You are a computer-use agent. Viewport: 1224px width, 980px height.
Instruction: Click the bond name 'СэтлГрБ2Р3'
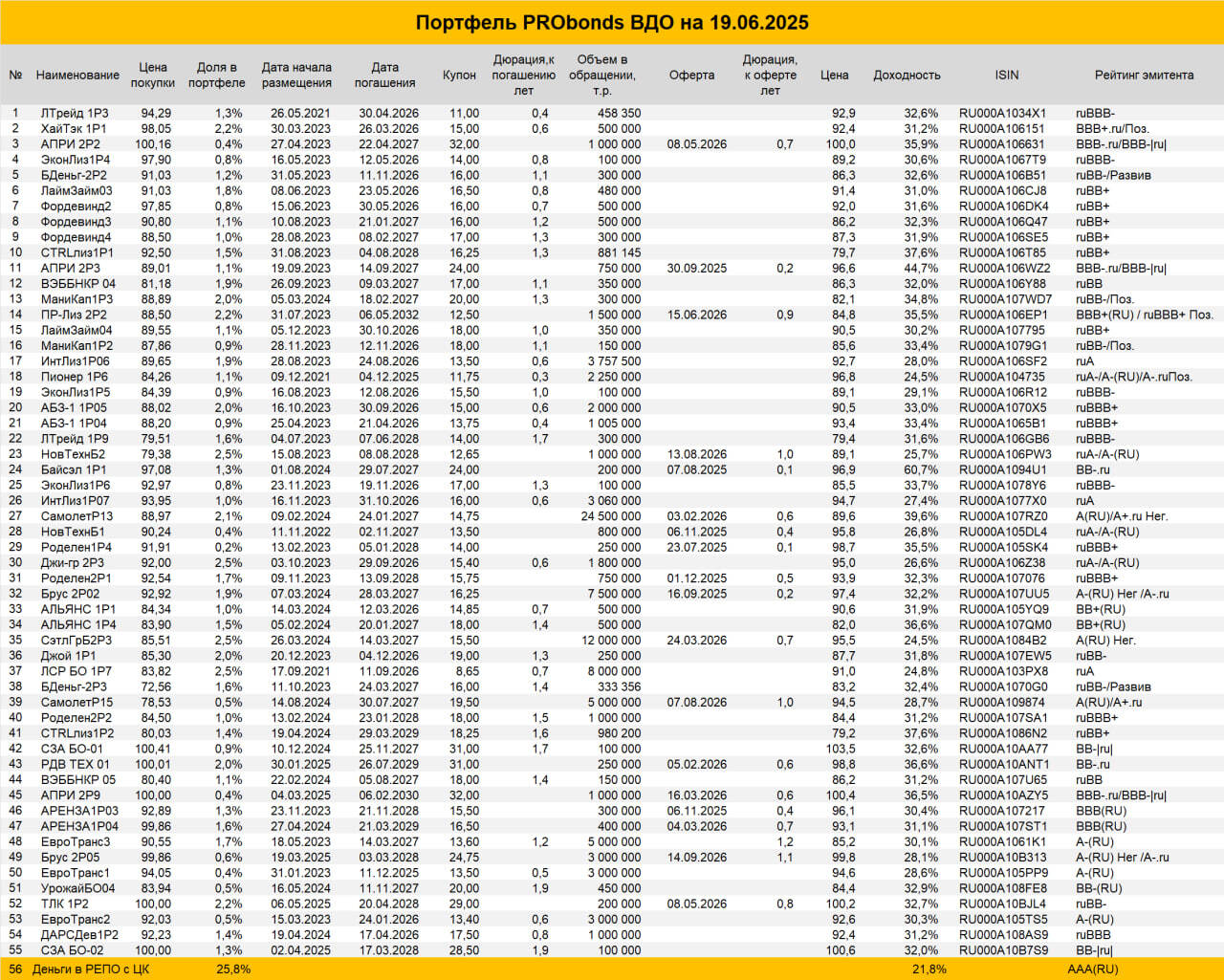tap(76, 641)
